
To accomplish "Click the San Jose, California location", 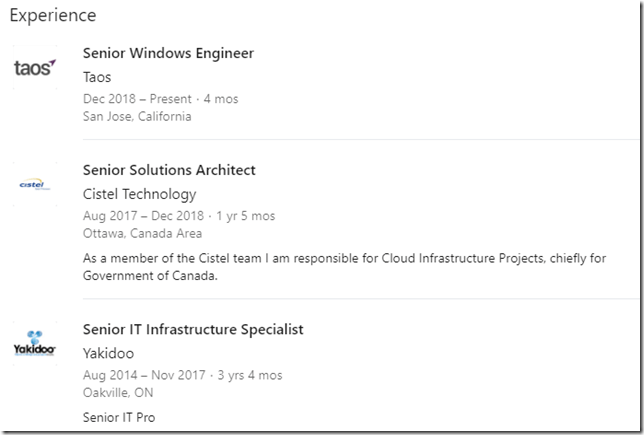I will [x=137, y=116].
